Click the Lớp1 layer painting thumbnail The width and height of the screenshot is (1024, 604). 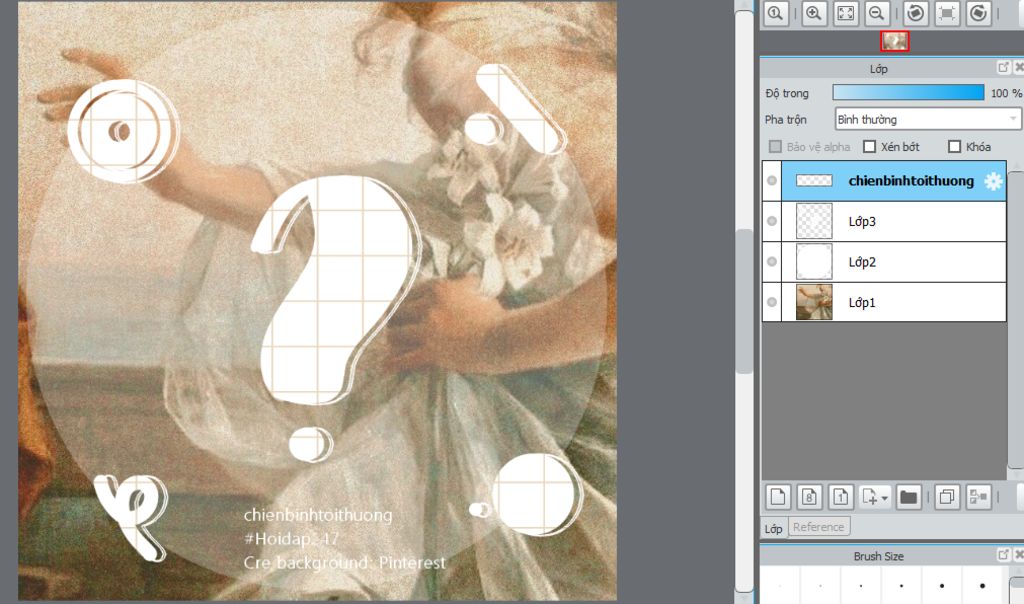[814, 302]
